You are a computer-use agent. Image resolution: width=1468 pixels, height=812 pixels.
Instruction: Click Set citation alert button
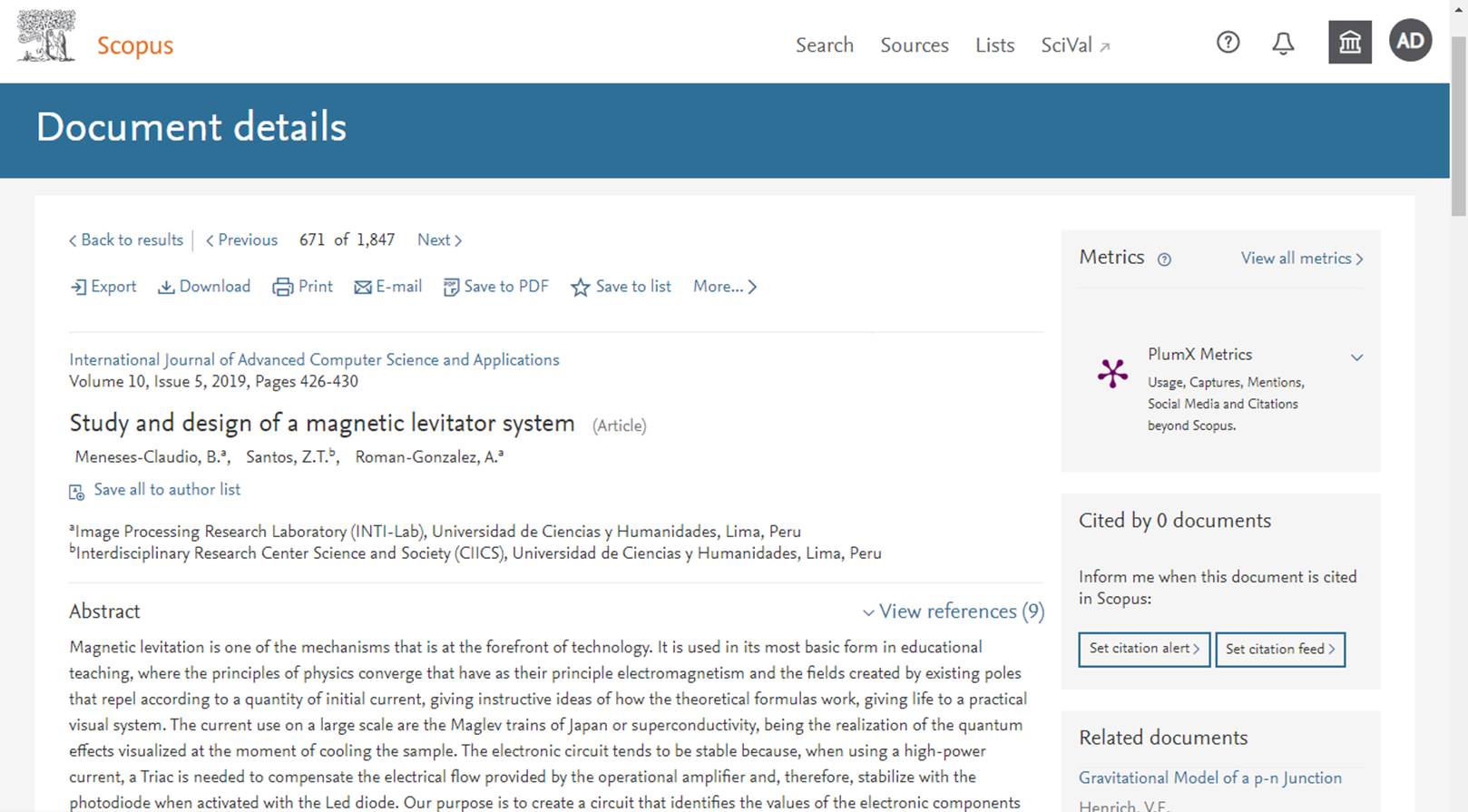click(1144, 650)
